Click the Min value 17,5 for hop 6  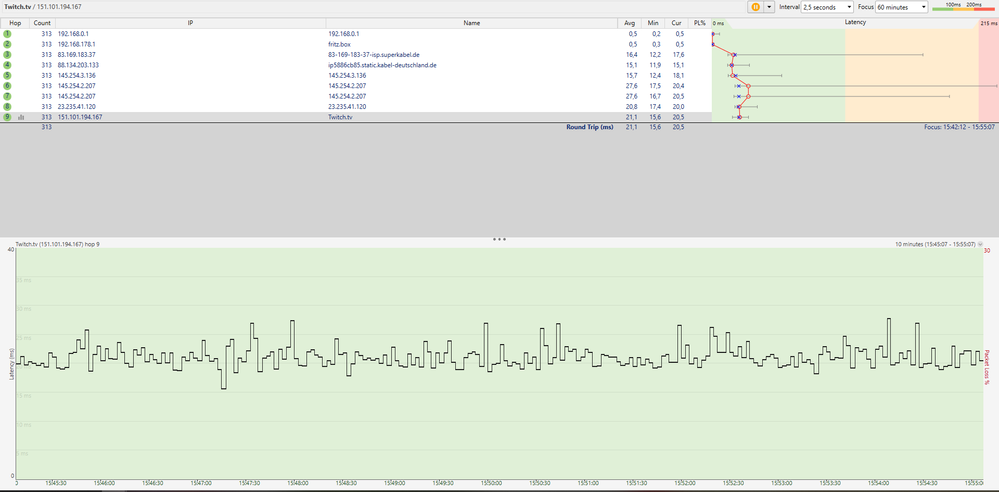pyautogui.click(x=654, y=86)
